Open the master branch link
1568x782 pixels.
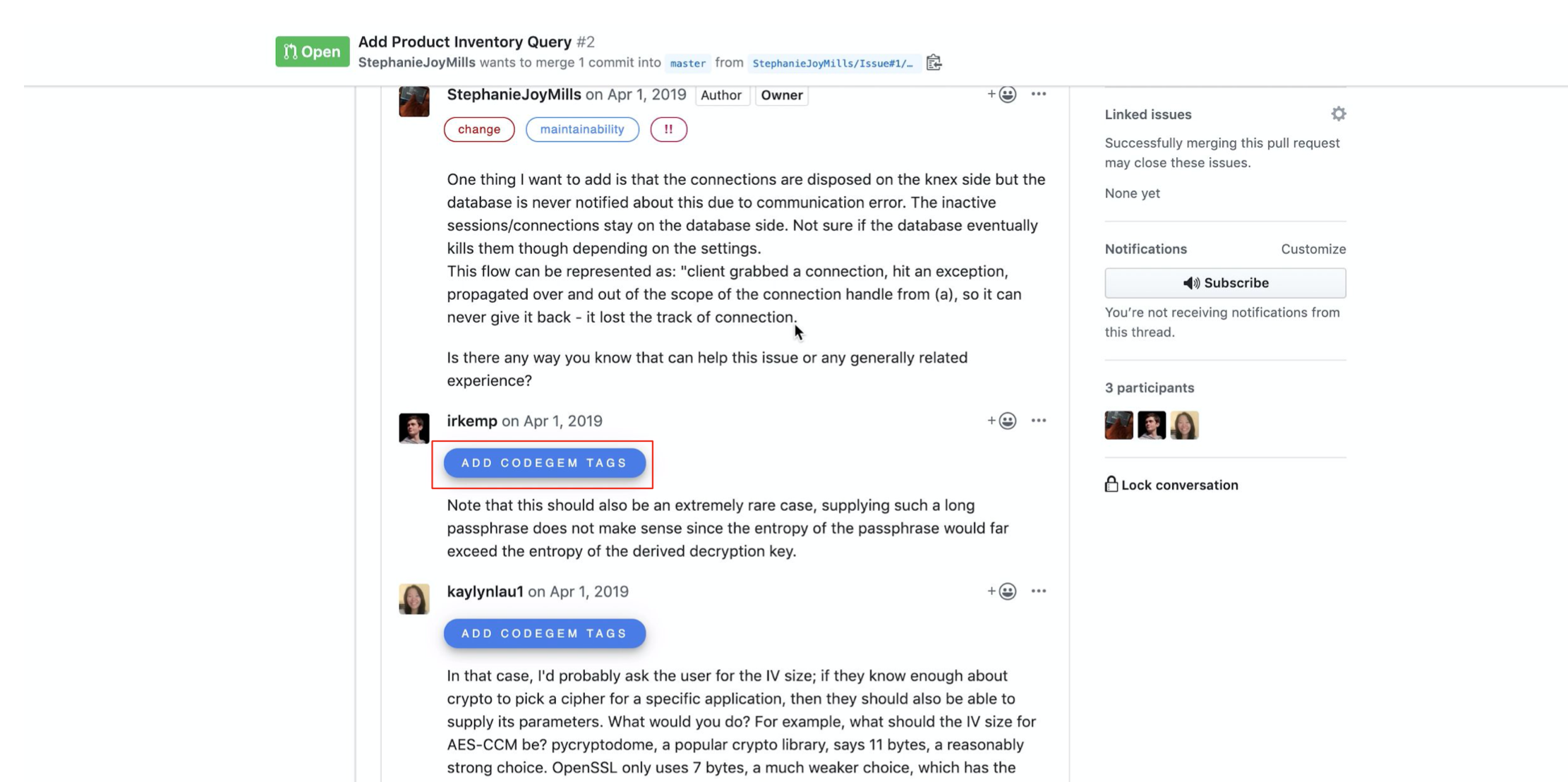(688, 64)
